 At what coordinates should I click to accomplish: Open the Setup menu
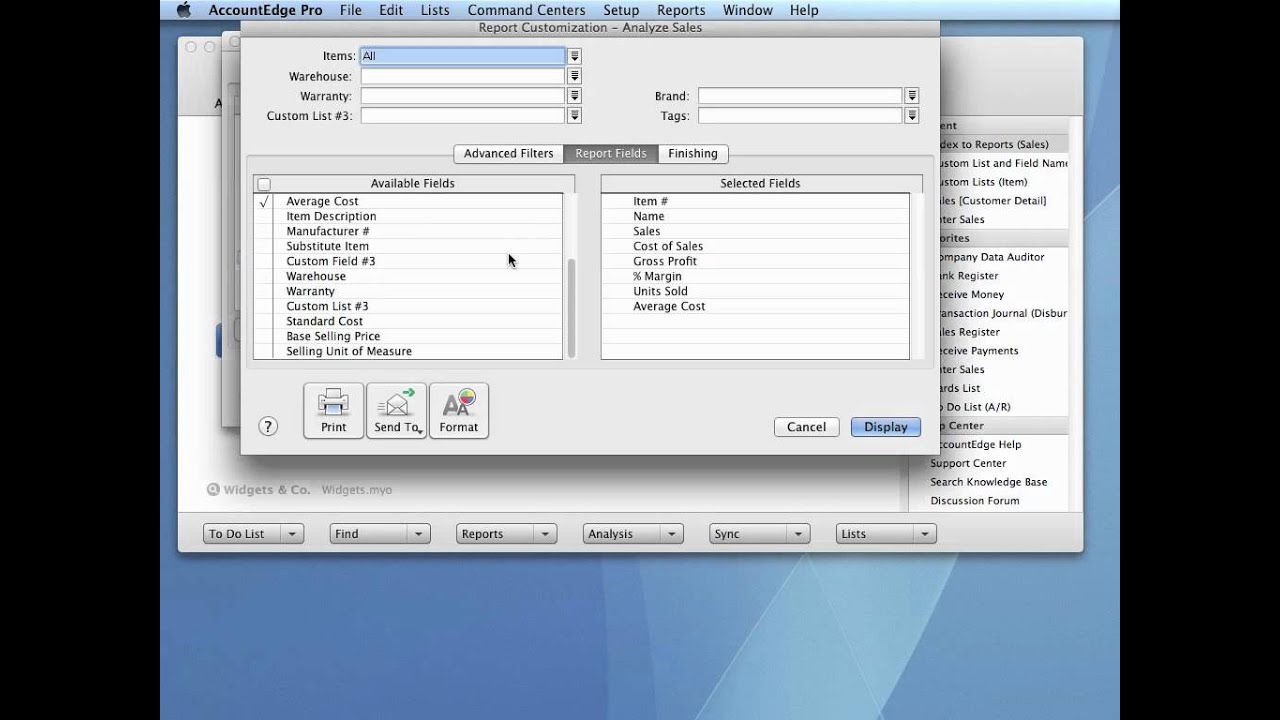click(x=621, y=10)
